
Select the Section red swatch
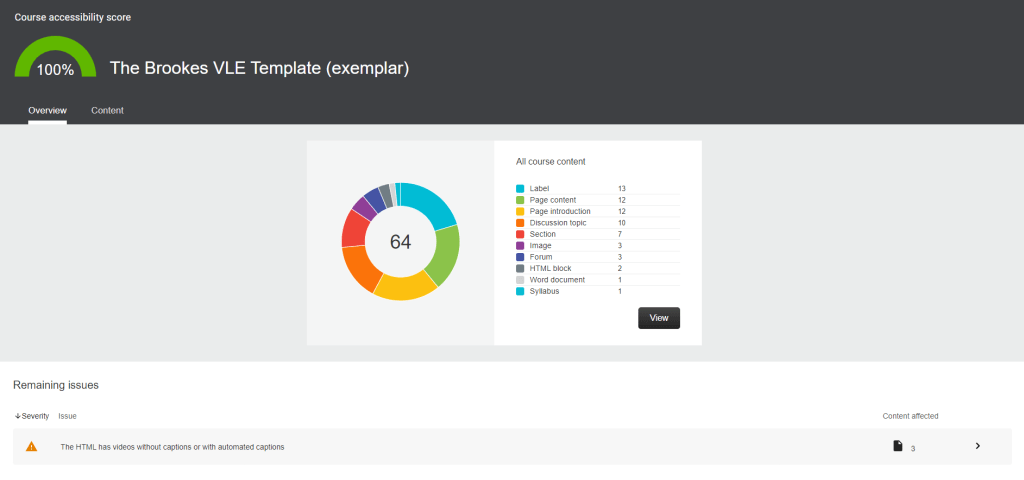coord(520,234)
